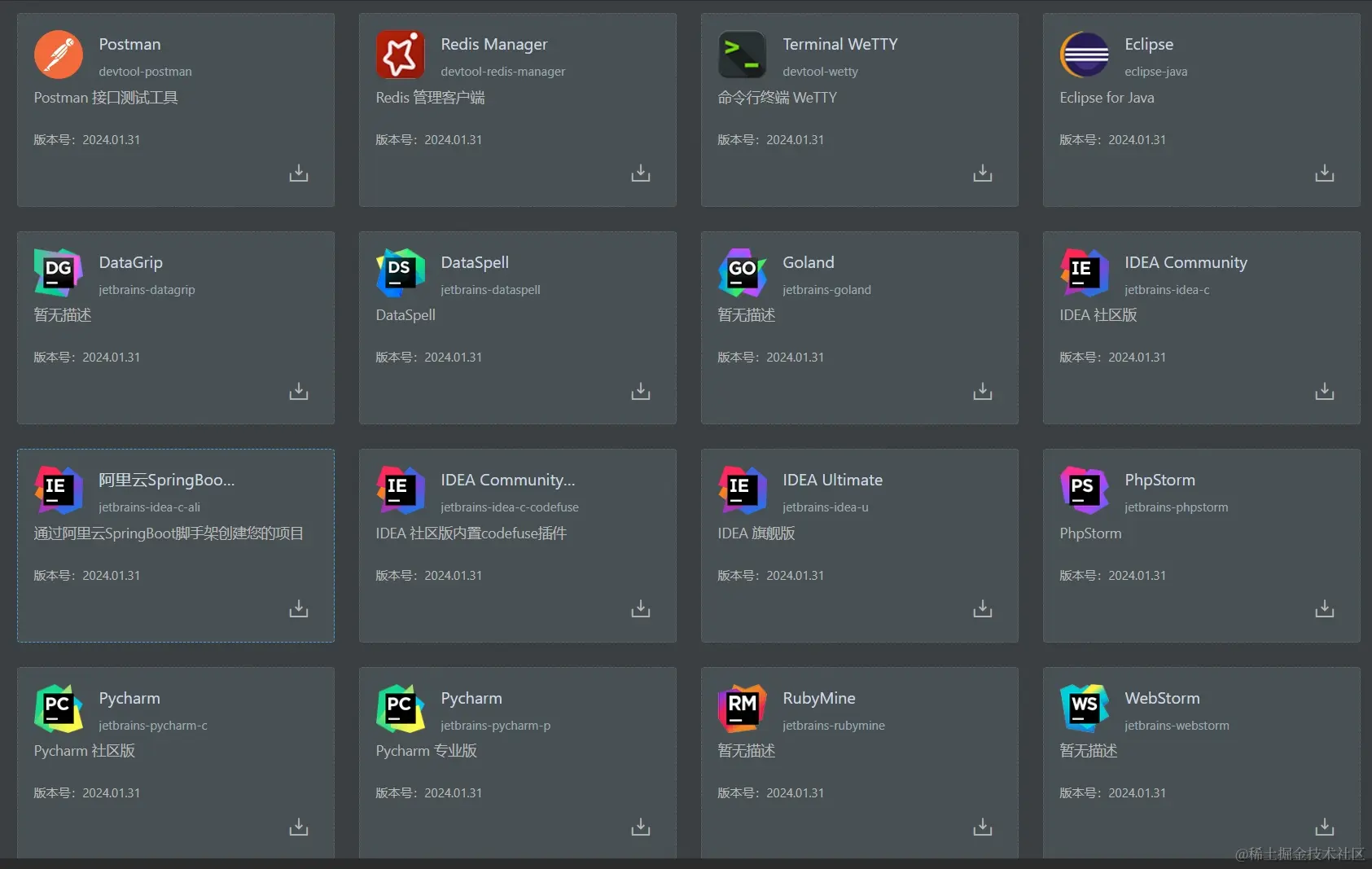Download Goland using its download icon
Image resolution: width=1372 pixels, height=869 pixels.
point(983,392)
